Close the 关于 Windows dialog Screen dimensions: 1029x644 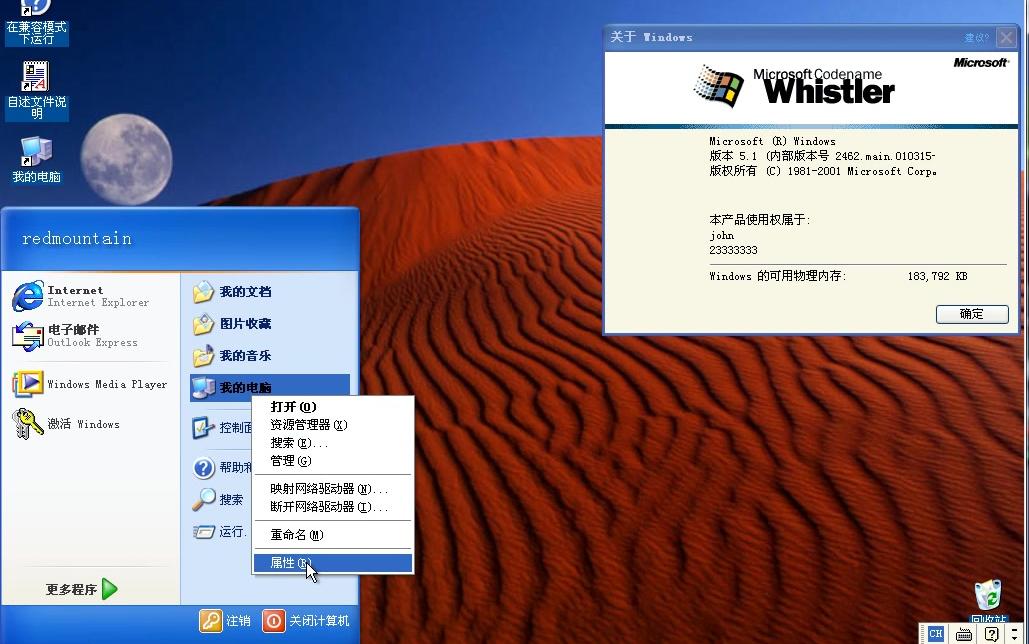(x=1006, y=37)
